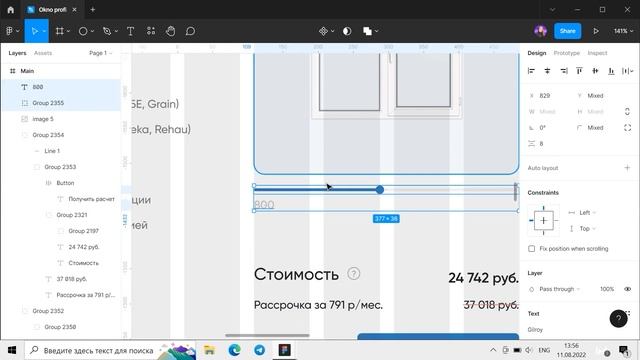Open Pen tool options dropdown arrow
Screen dimensions: 640x360
click(116, 31)
